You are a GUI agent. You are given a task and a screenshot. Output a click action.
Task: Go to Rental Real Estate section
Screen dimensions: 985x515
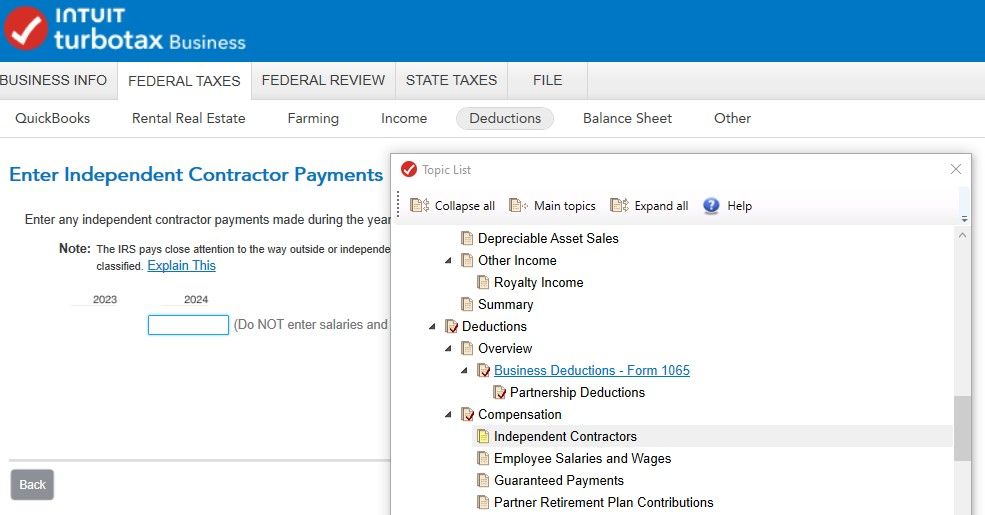tap(188, 118)
